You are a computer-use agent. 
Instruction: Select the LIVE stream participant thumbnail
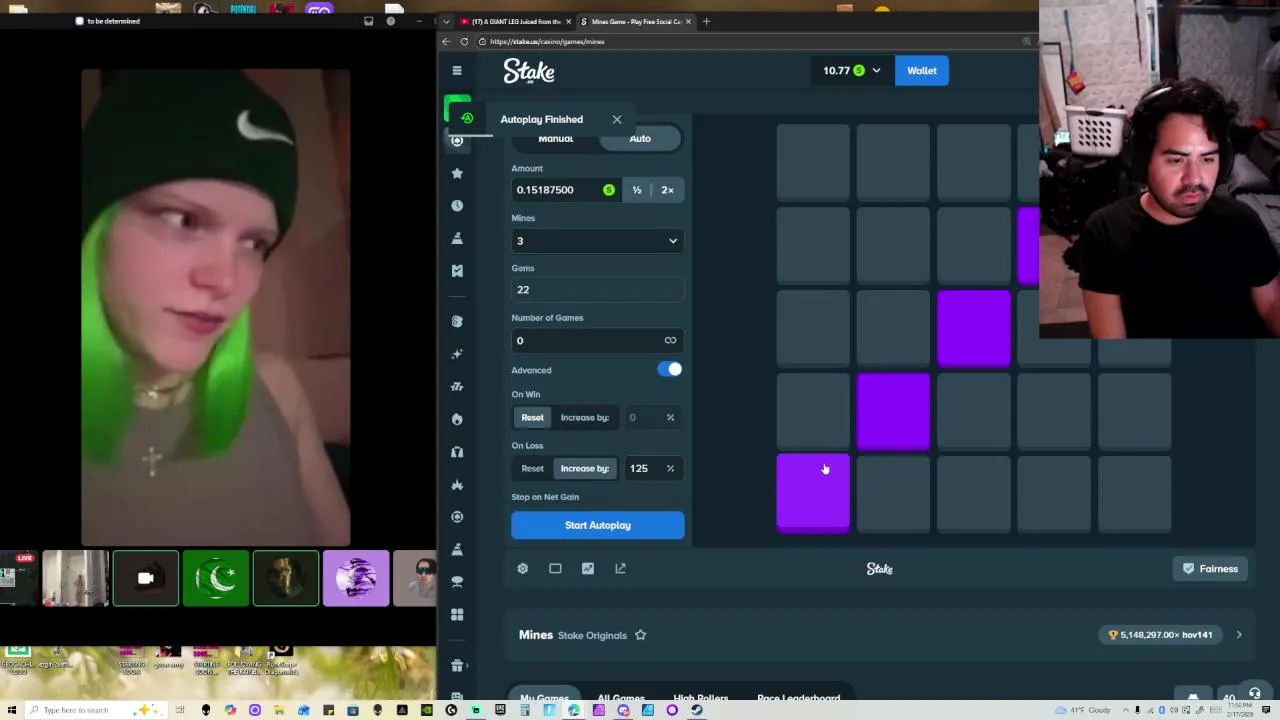[18, 579]
